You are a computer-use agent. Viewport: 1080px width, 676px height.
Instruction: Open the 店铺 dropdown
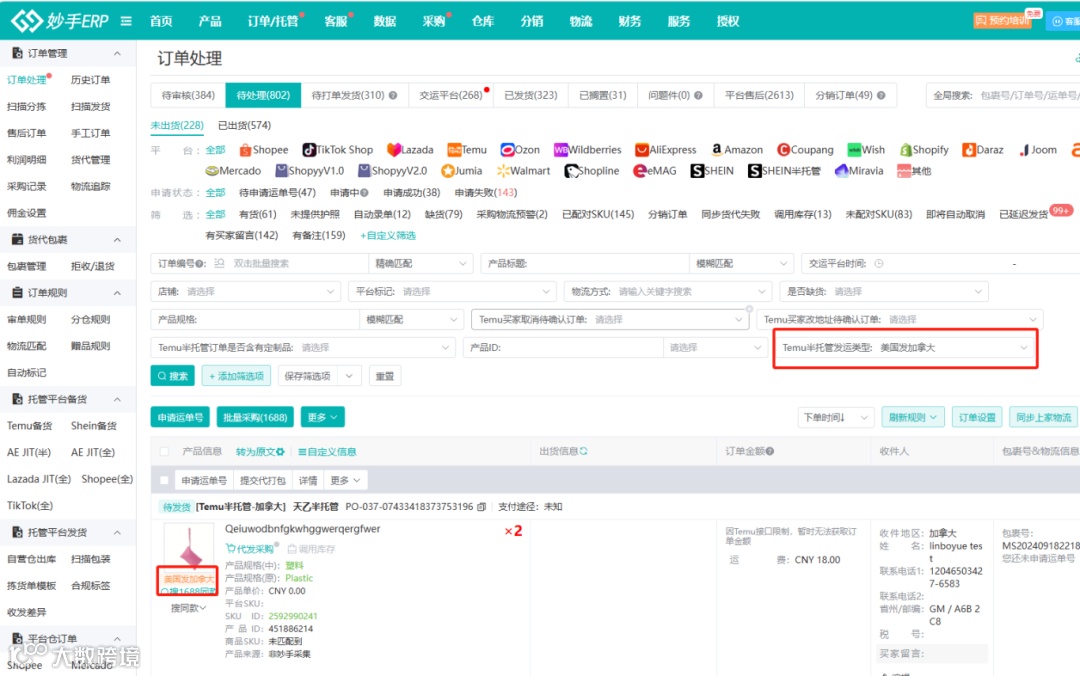pyautogui.click(x=246, y=291)
